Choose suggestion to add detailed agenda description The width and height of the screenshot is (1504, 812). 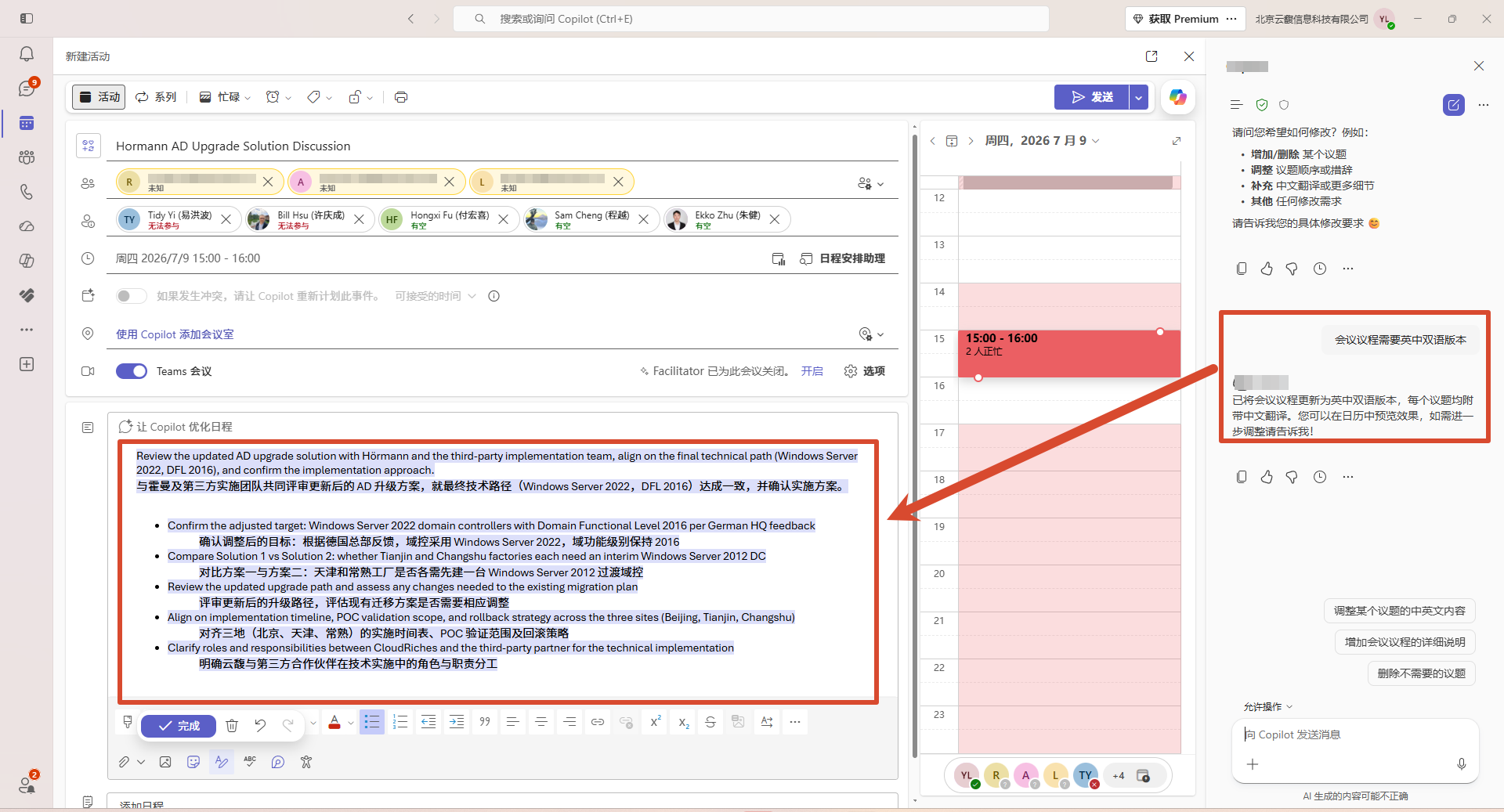point(1405,642)
